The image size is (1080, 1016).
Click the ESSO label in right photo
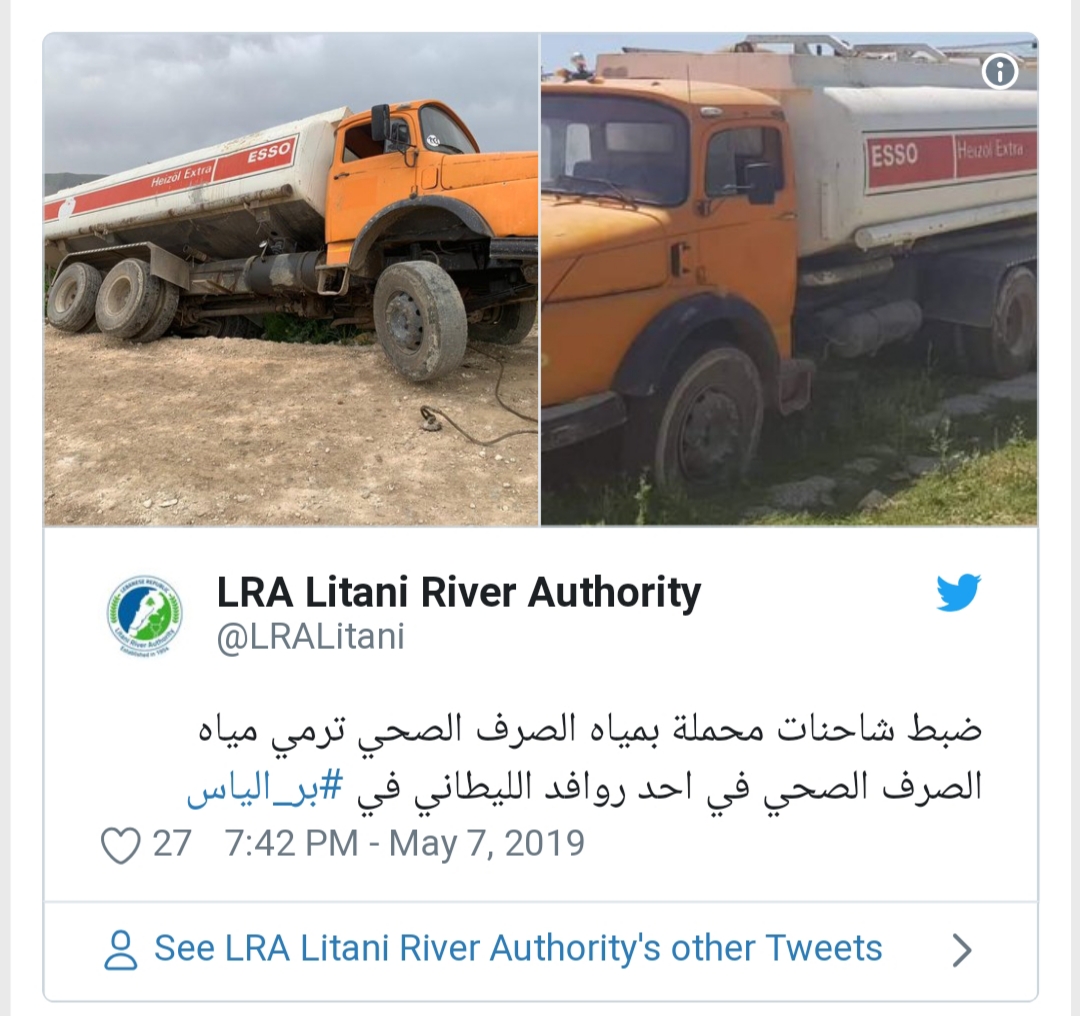pos(894,155)
